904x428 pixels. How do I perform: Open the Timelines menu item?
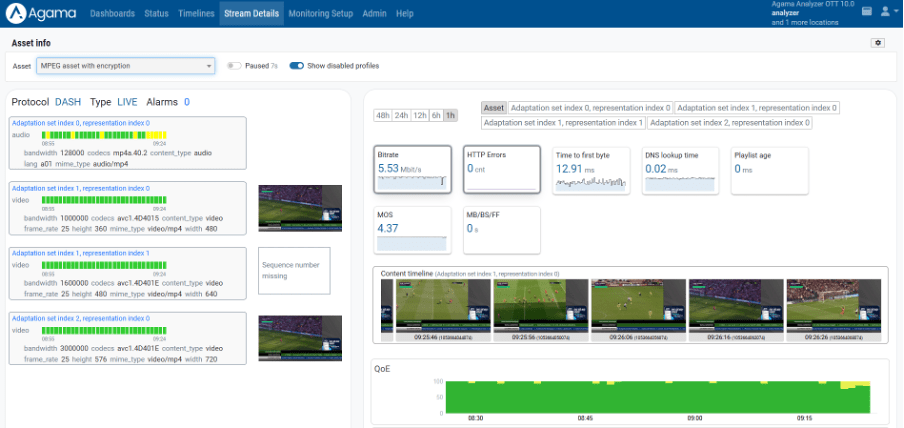point(197,14)
